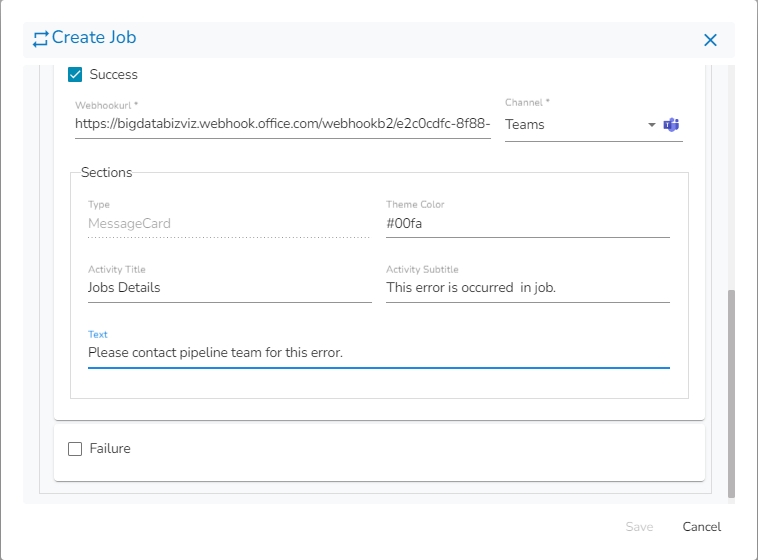Click the Success label text
Viewport: 758px width, 560px height.
114,74
